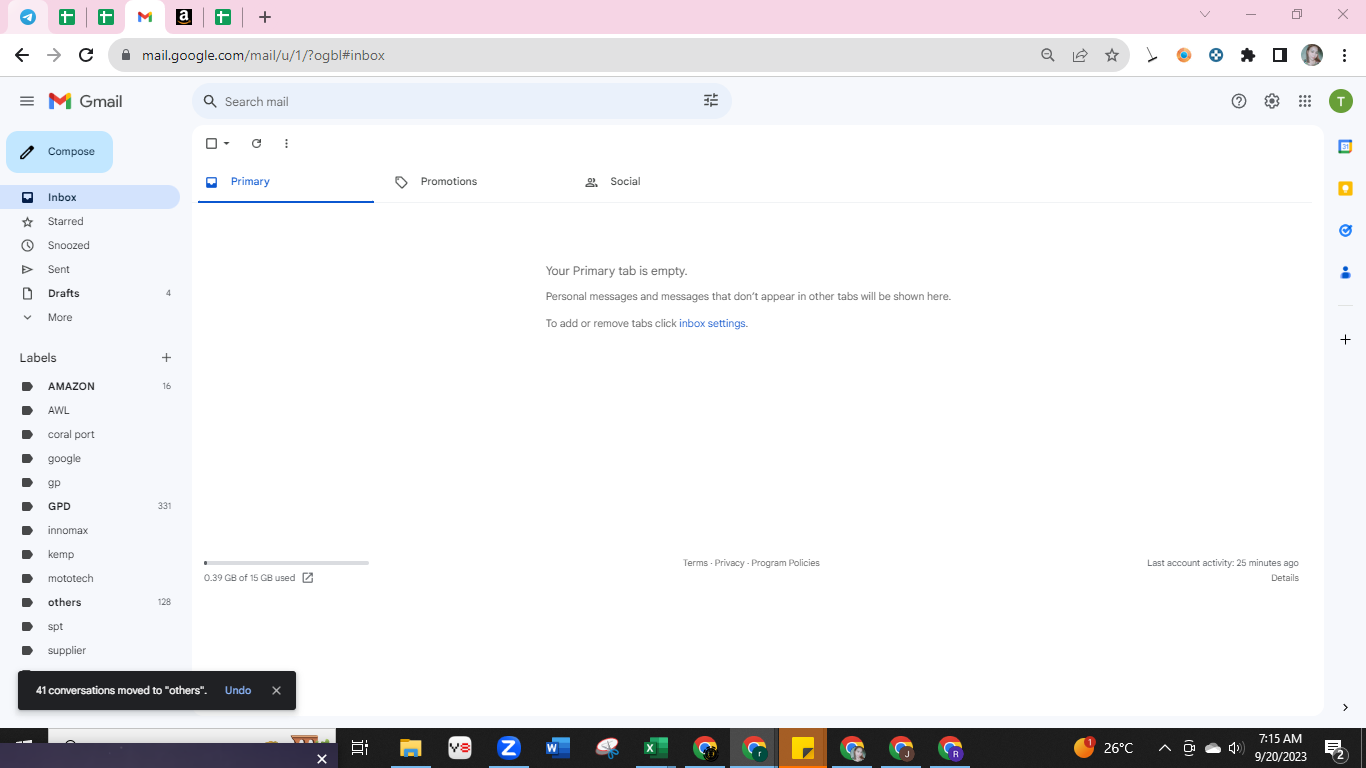Open Excel from the taskbar

(656, 748)
